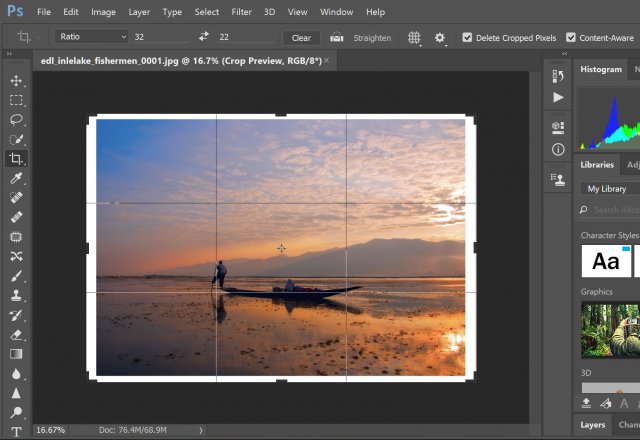640x440 pixels.
Task: Open History panel icon
Action: pos(558,76)
